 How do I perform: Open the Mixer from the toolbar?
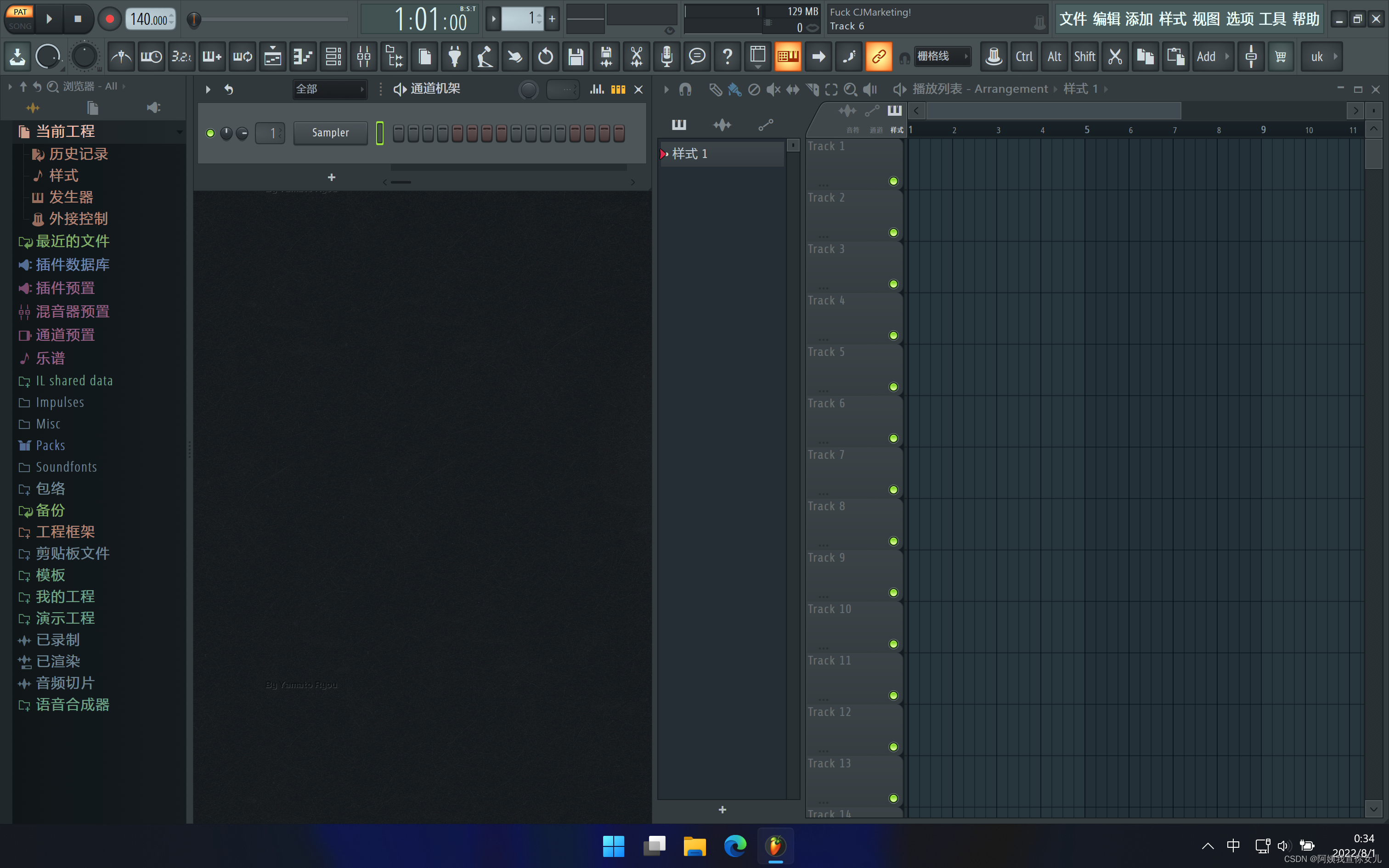(364, 57)
